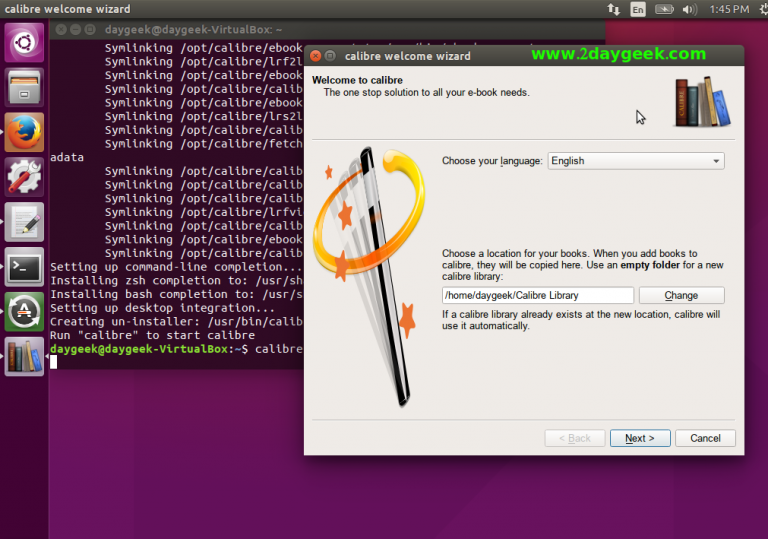
Task: Click terminal line 'Setting up desktop integration...'
Action: click(x=162, y=308)
